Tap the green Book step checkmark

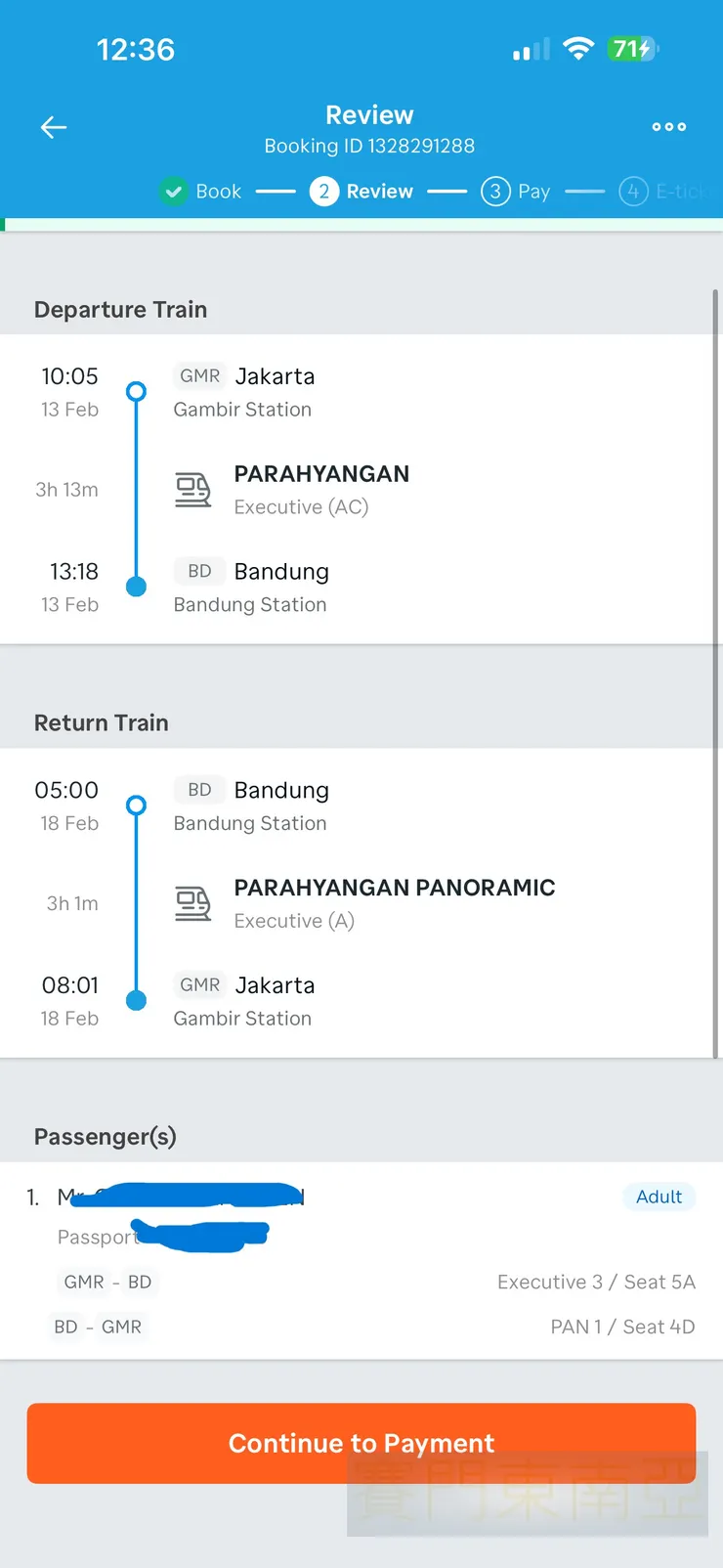click(x=173, y=192)
